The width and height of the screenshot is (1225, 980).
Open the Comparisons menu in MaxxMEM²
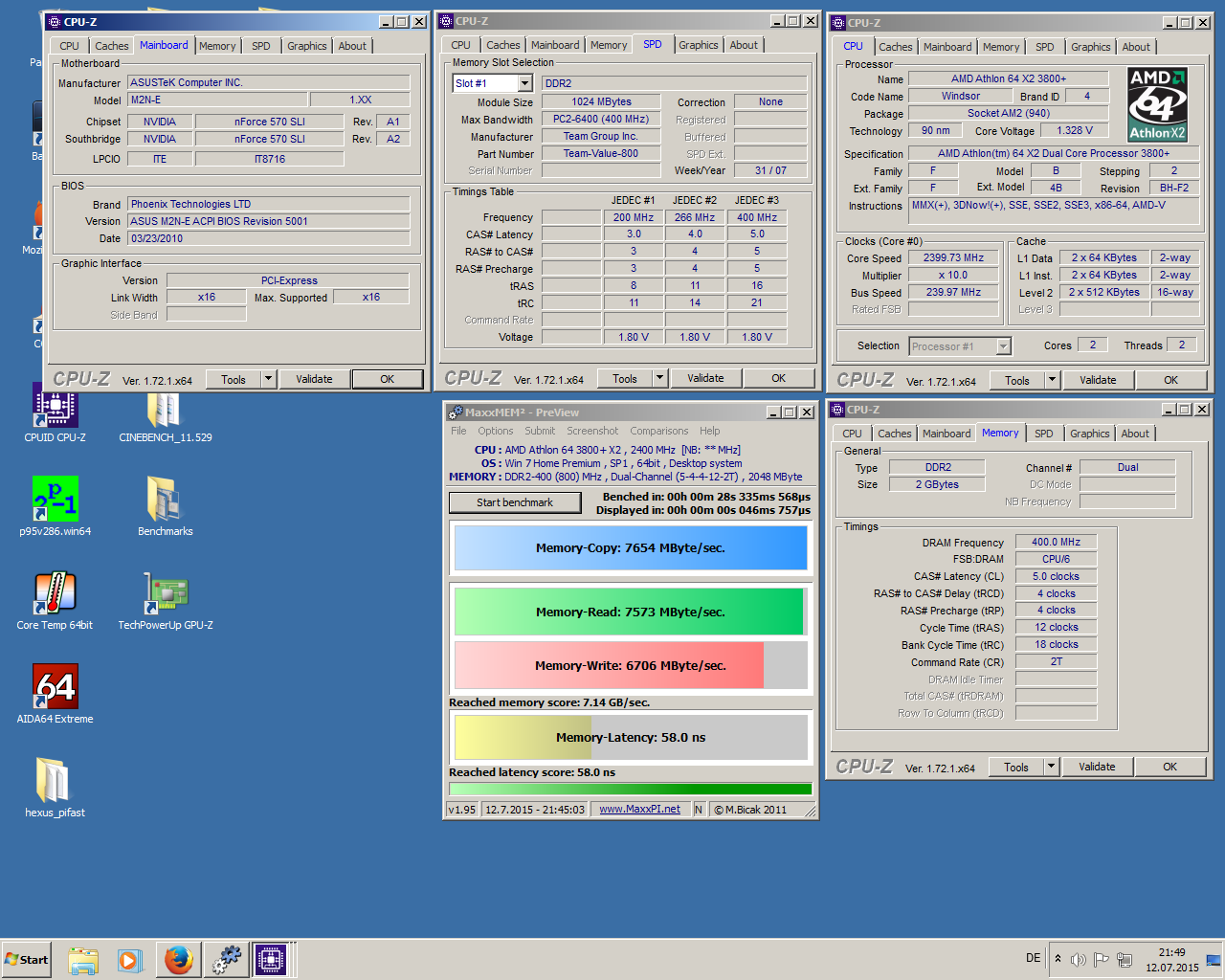pyautogui.click(x=658, y=431)
